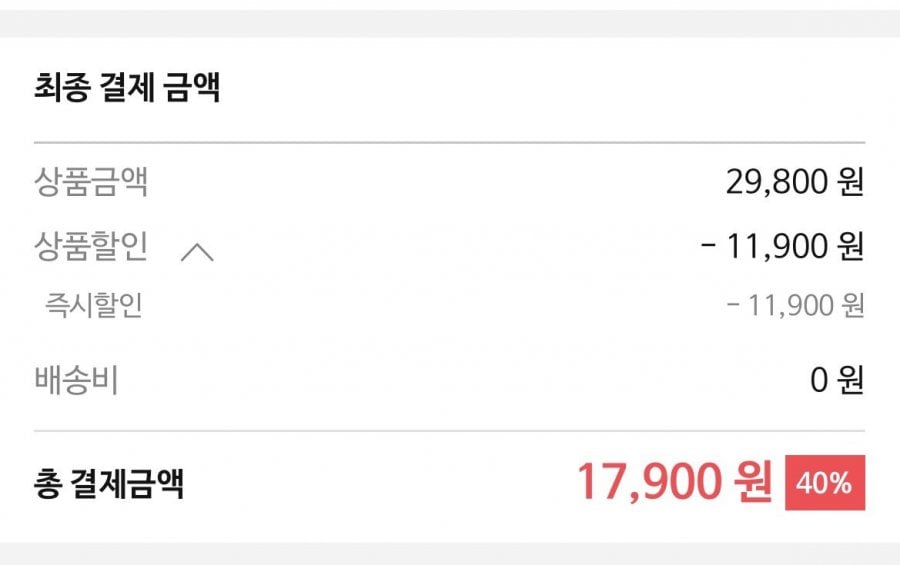Click the 상품금액 label
Screen dimensions: 900x565
(90, 183)
